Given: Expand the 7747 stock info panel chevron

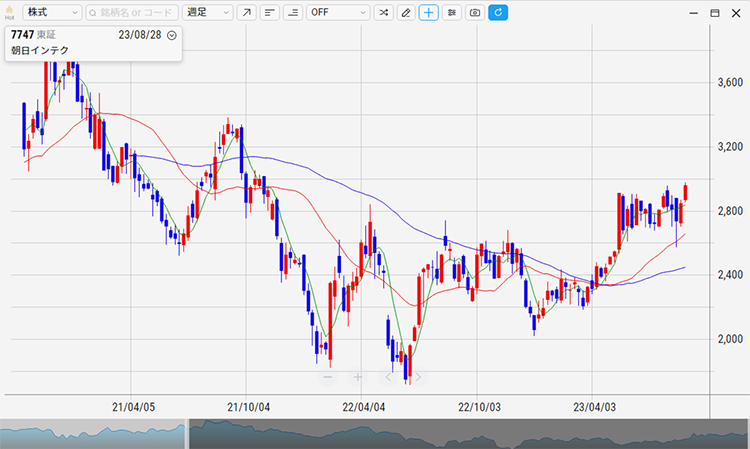Looking at the screenshot, I should [172, 35].
